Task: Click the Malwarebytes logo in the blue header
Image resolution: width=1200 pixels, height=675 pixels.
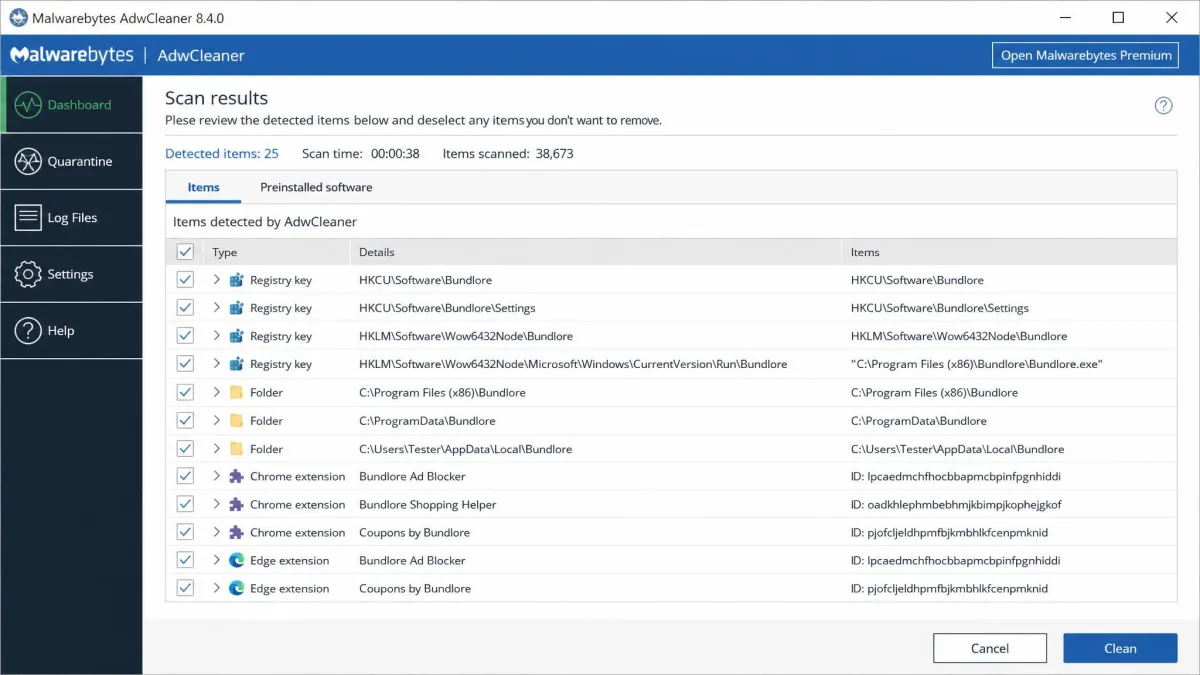Action: (x=72, y=55)
